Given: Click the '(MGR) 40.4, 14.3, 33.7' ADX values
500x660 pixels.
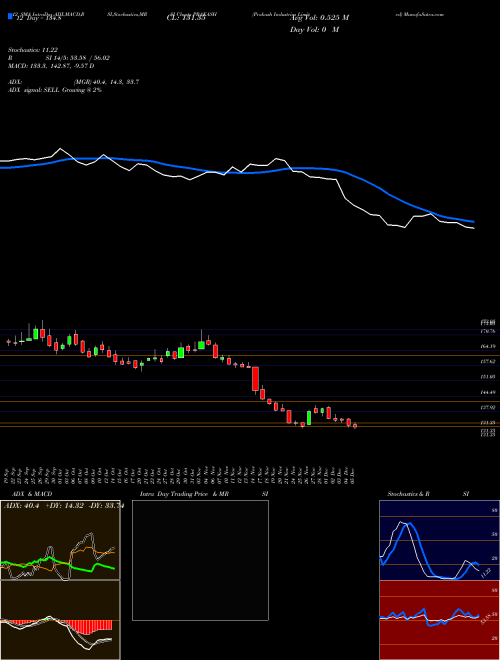Looking at the screenshot, I should click(106, 82).
